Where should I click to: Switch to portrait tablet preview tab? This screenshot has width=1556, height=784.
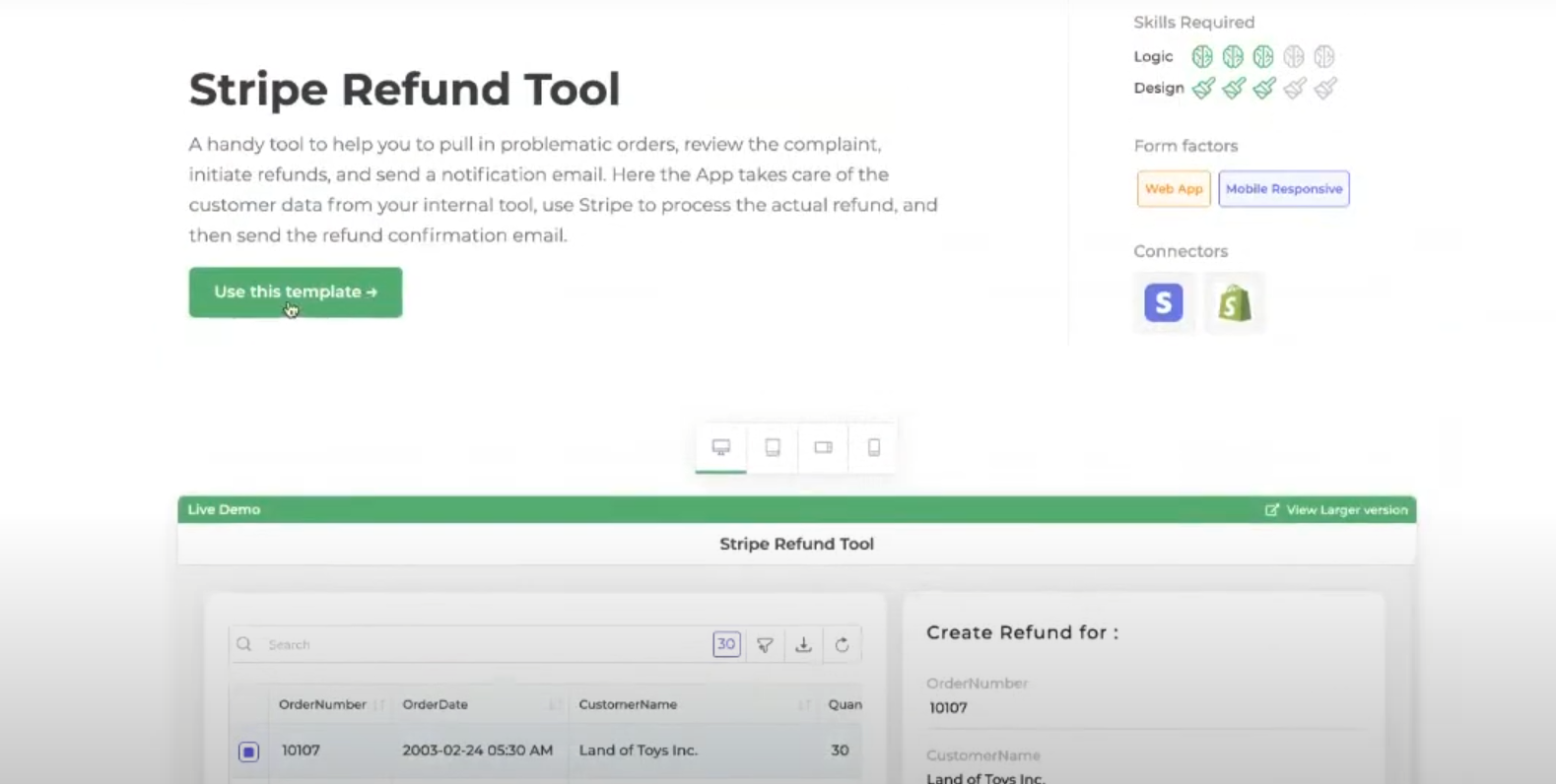click(x=773, y=448)
